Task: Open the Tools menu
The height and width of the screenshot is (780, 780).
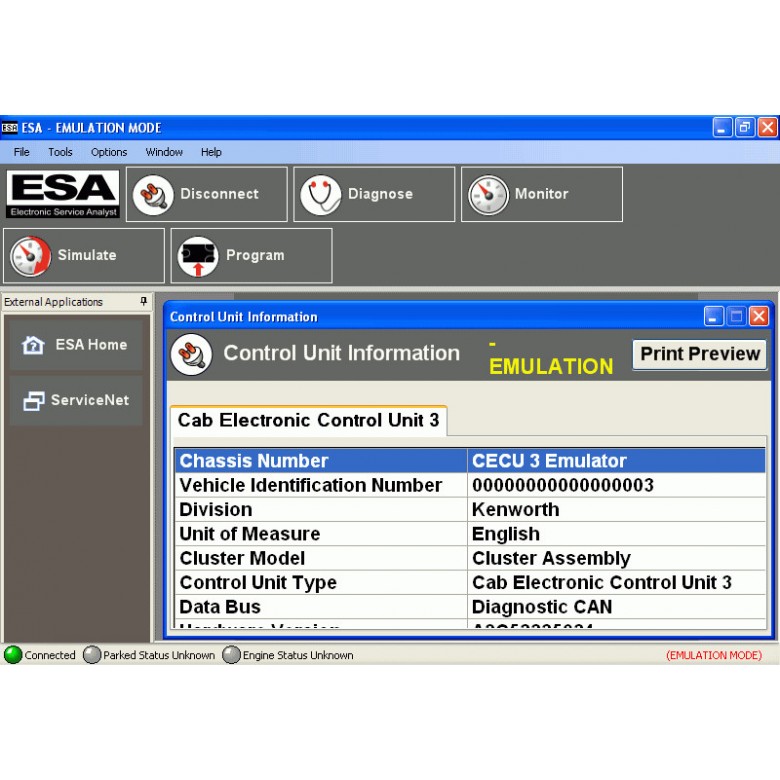Action: point(60,152)
